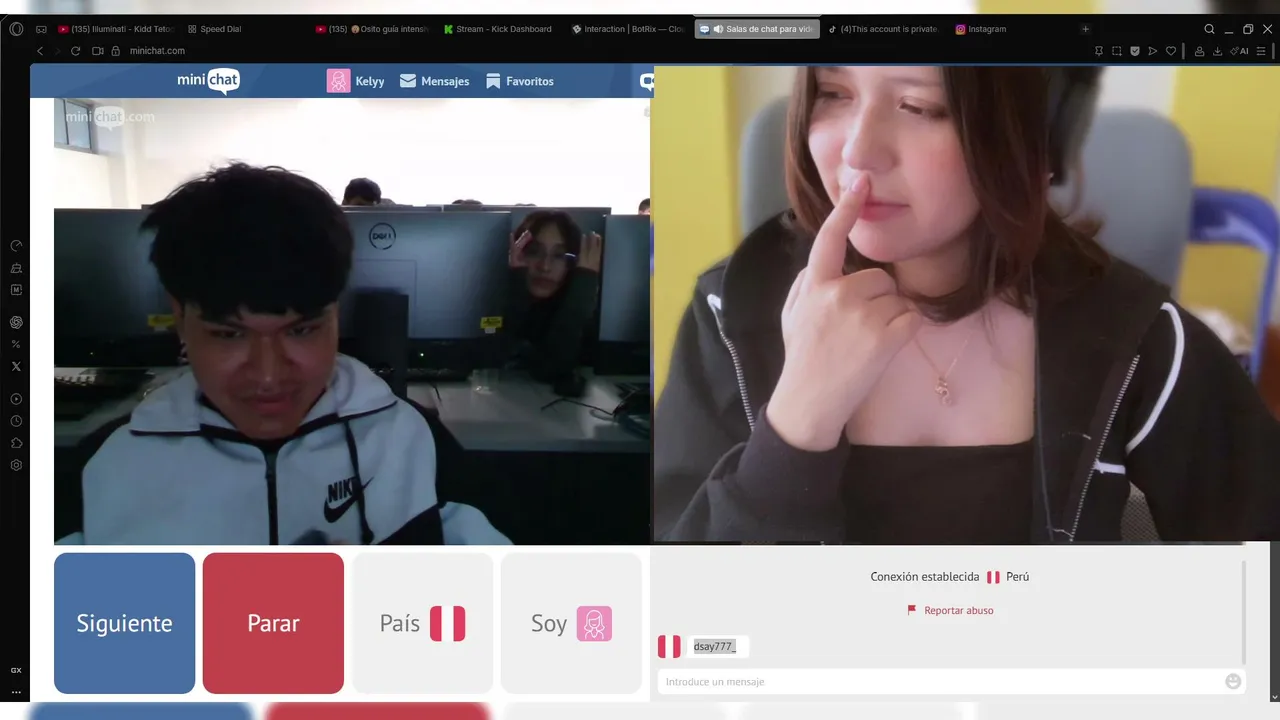
Task: Open the workspaces icon beside Opera logo
Action: [x=41, y=29]
